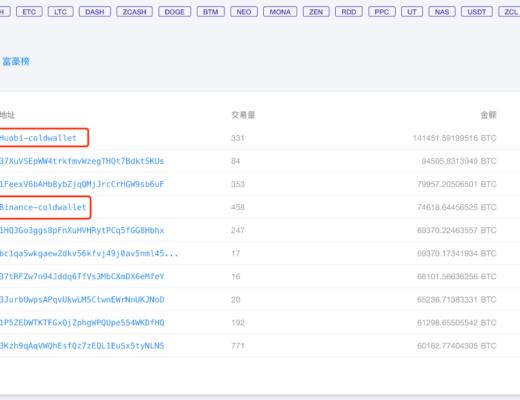This screenshot has height=400, width=520.
Task: Click the 61298.65505542 BTC balance
Action: (x=457, y=323)
